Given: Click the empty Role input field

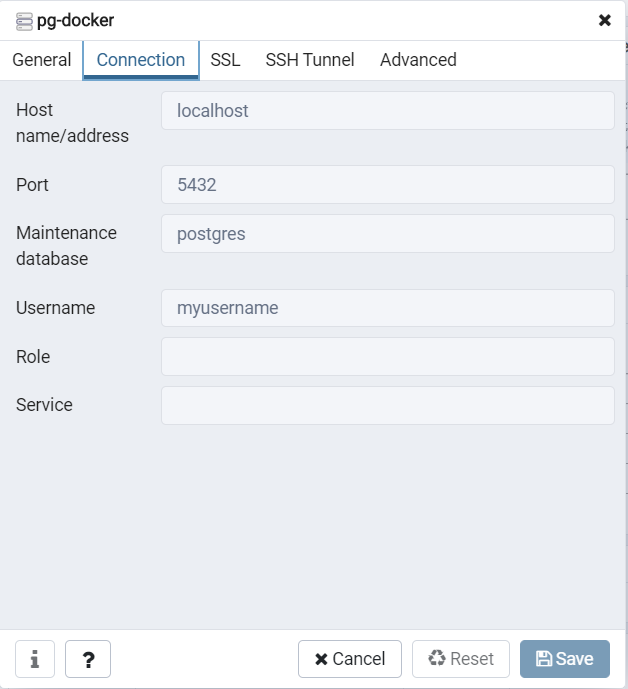Looking at the screenshot, I should [388, 356].
